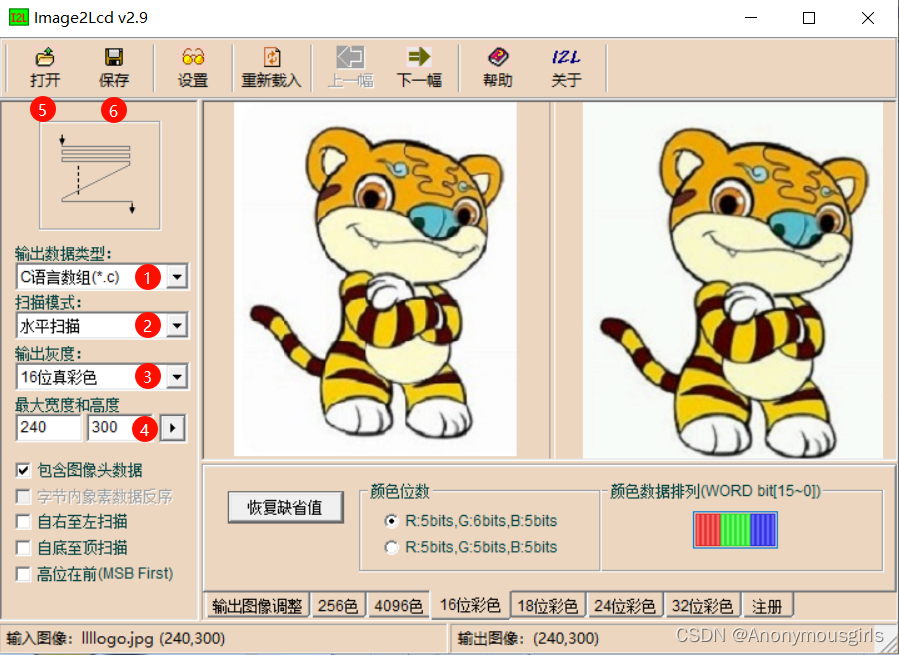Screen dimensions: 899x655
Task: Click the output tiger image preview
Action: (732, 279)
